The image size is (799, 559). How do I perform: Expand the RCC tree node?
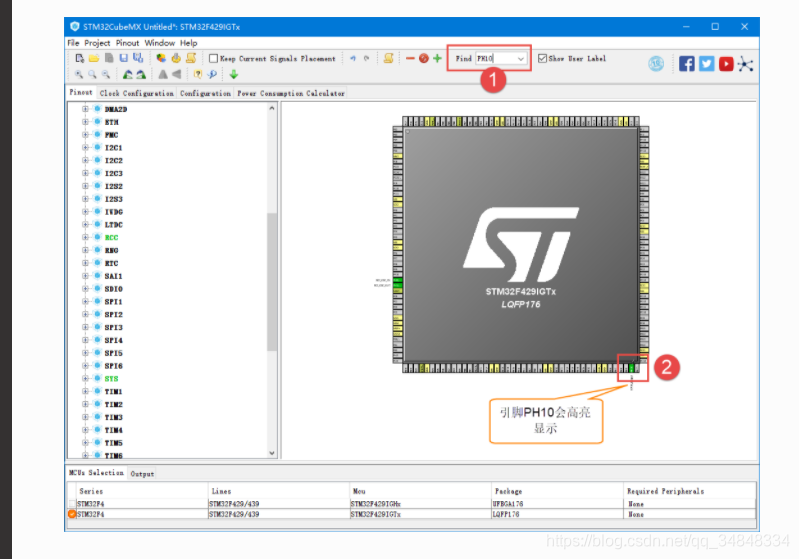[x=85, y=237]
